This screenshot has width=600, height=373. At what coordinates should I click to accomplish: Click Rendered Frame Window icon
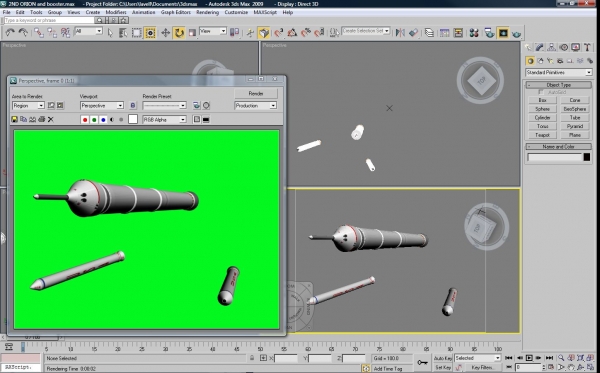click(503, 33)
